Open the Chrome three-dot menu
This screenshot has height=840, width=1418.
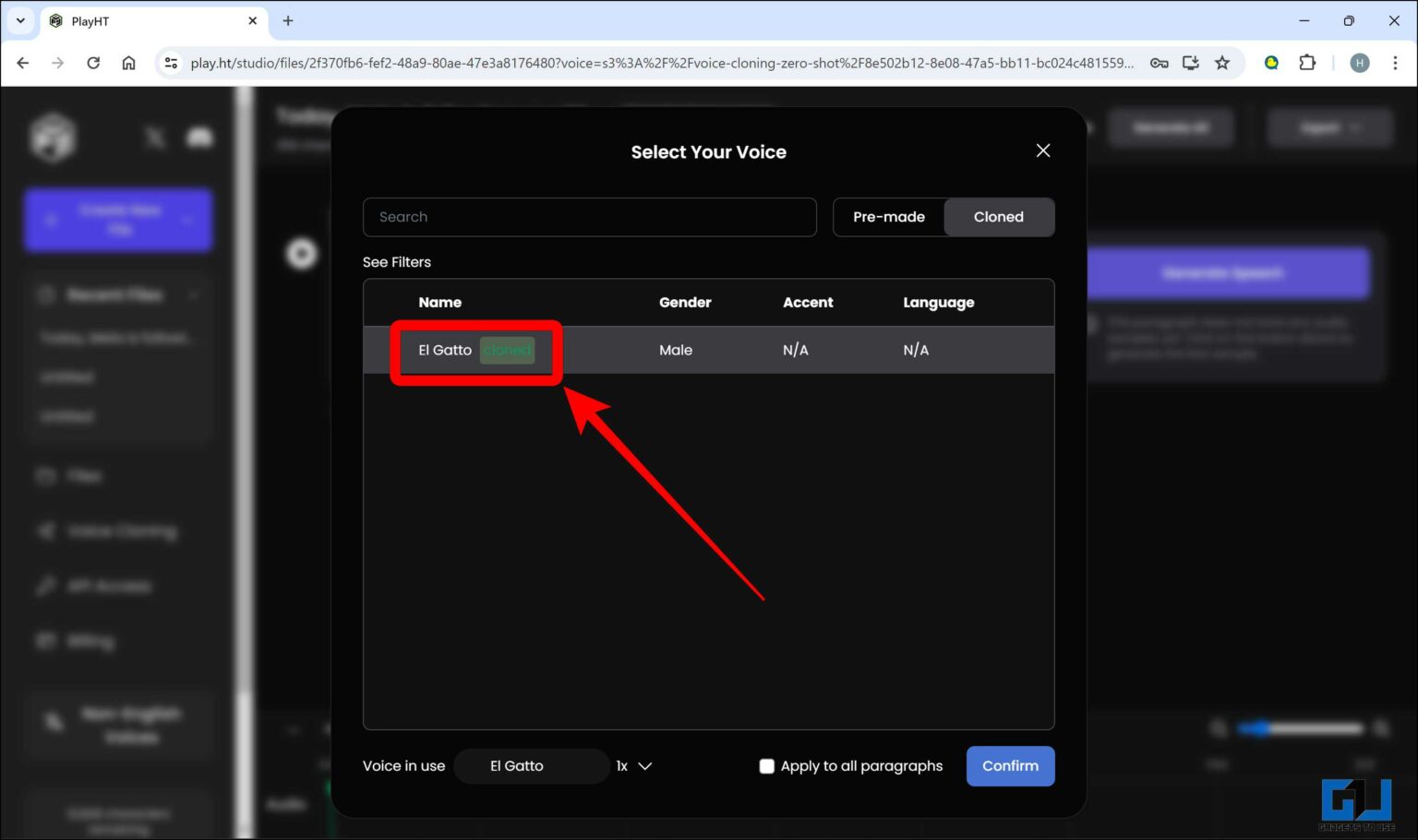click(x=1395, y=63)
